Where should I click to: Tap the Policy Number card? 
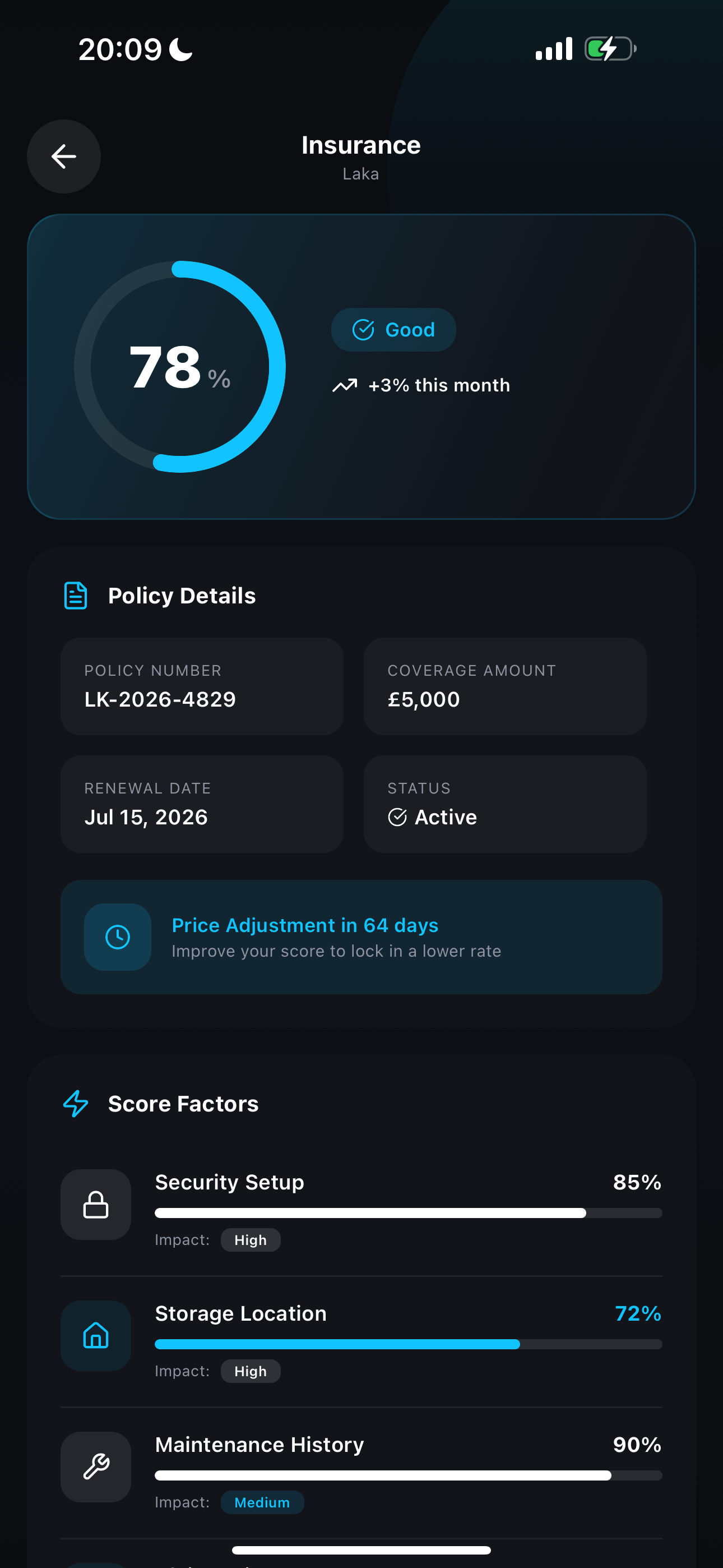(201, 686)
